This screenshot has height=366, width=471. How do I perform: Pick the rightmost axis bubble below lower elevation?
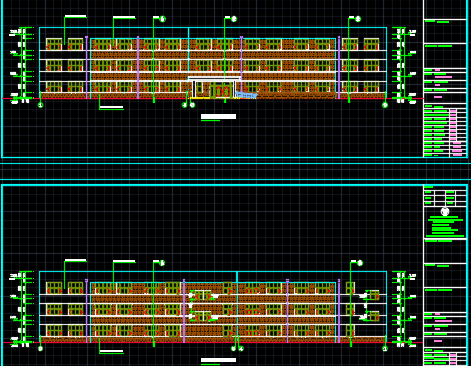pyautogui.click(x=385, y=349)
